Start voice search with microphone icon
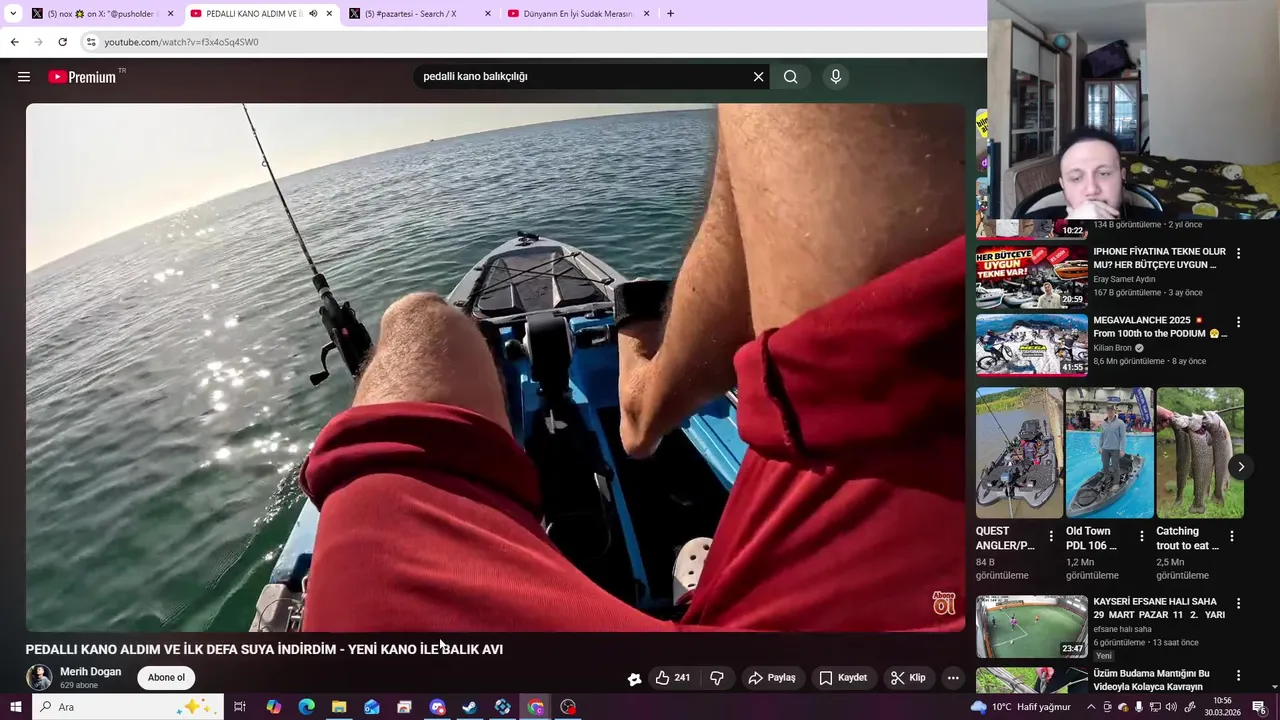This screenshot has height=720, width=1280. coord(836,77)
